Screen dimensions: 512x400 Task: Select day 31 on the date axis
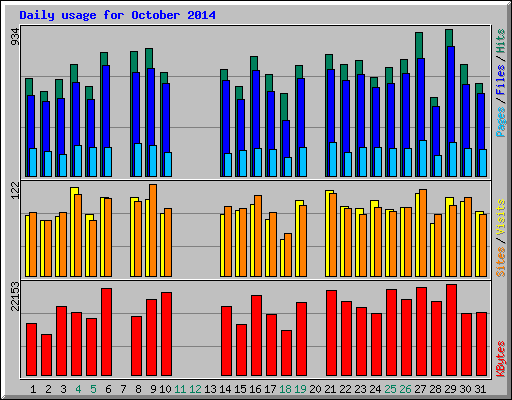pyautogui.click(x=480, y=389)
